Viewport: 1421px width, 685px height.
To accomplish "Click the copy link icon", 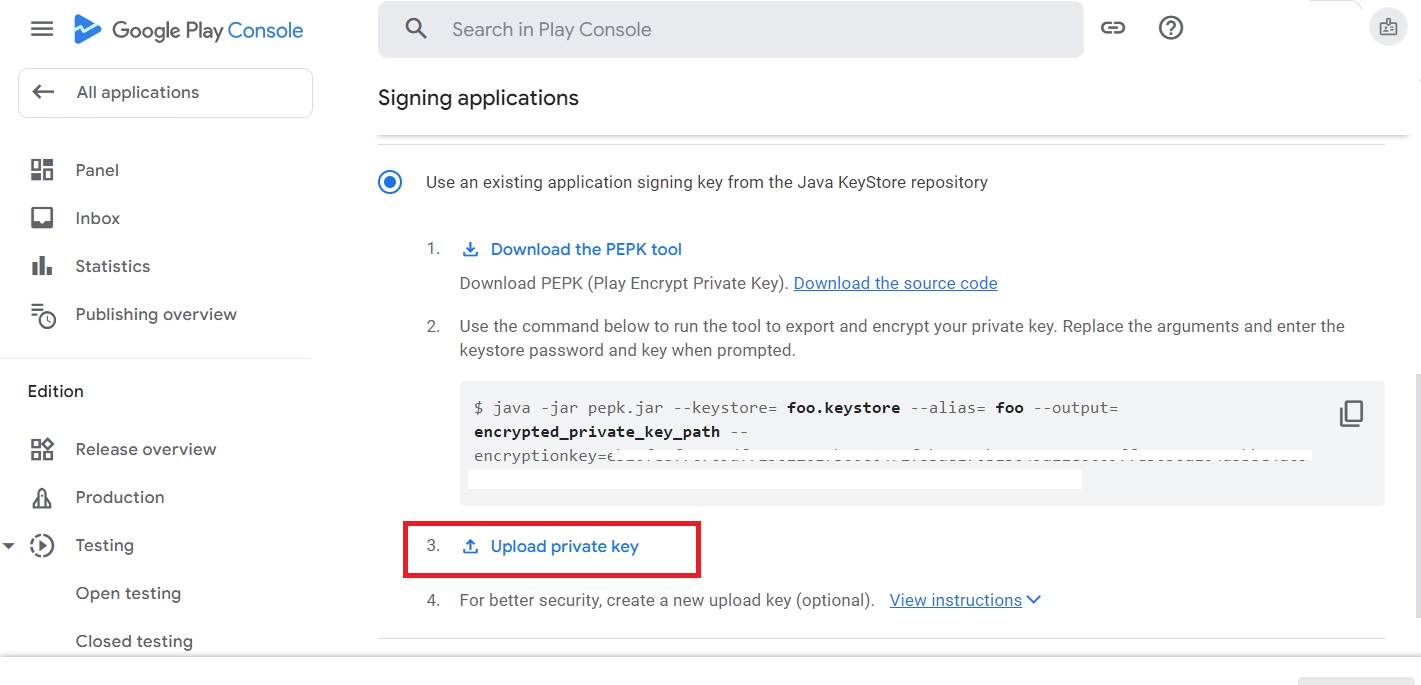I will 1113,29.
